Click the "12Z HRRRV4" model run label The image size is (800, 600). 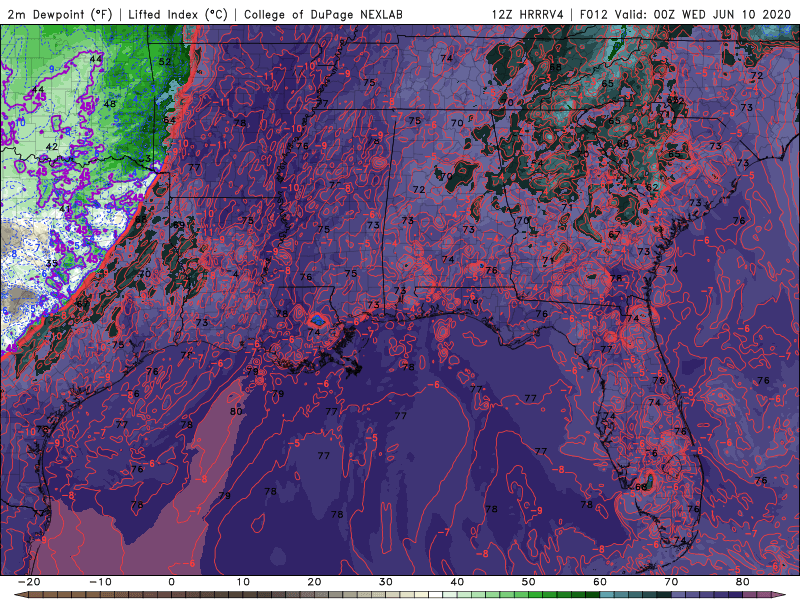click(528, 14)
